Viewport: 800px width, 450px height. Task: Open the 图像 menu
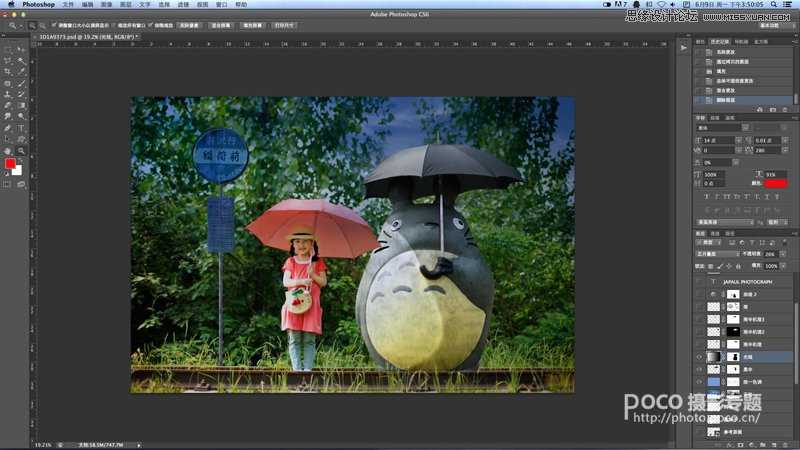pyautogui.click(x=106, y=4)
